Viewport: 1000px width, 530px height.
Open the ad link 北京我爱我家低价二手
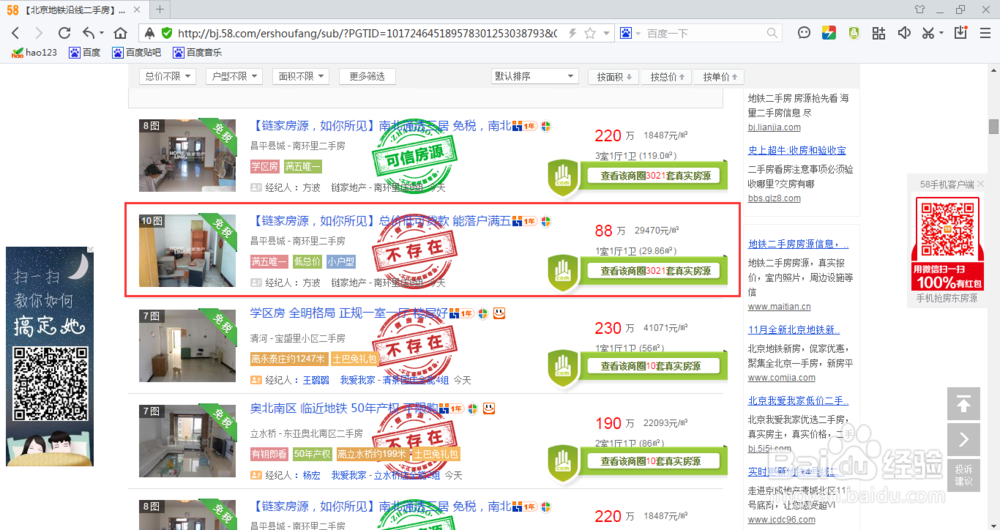[x=798, y=401]
